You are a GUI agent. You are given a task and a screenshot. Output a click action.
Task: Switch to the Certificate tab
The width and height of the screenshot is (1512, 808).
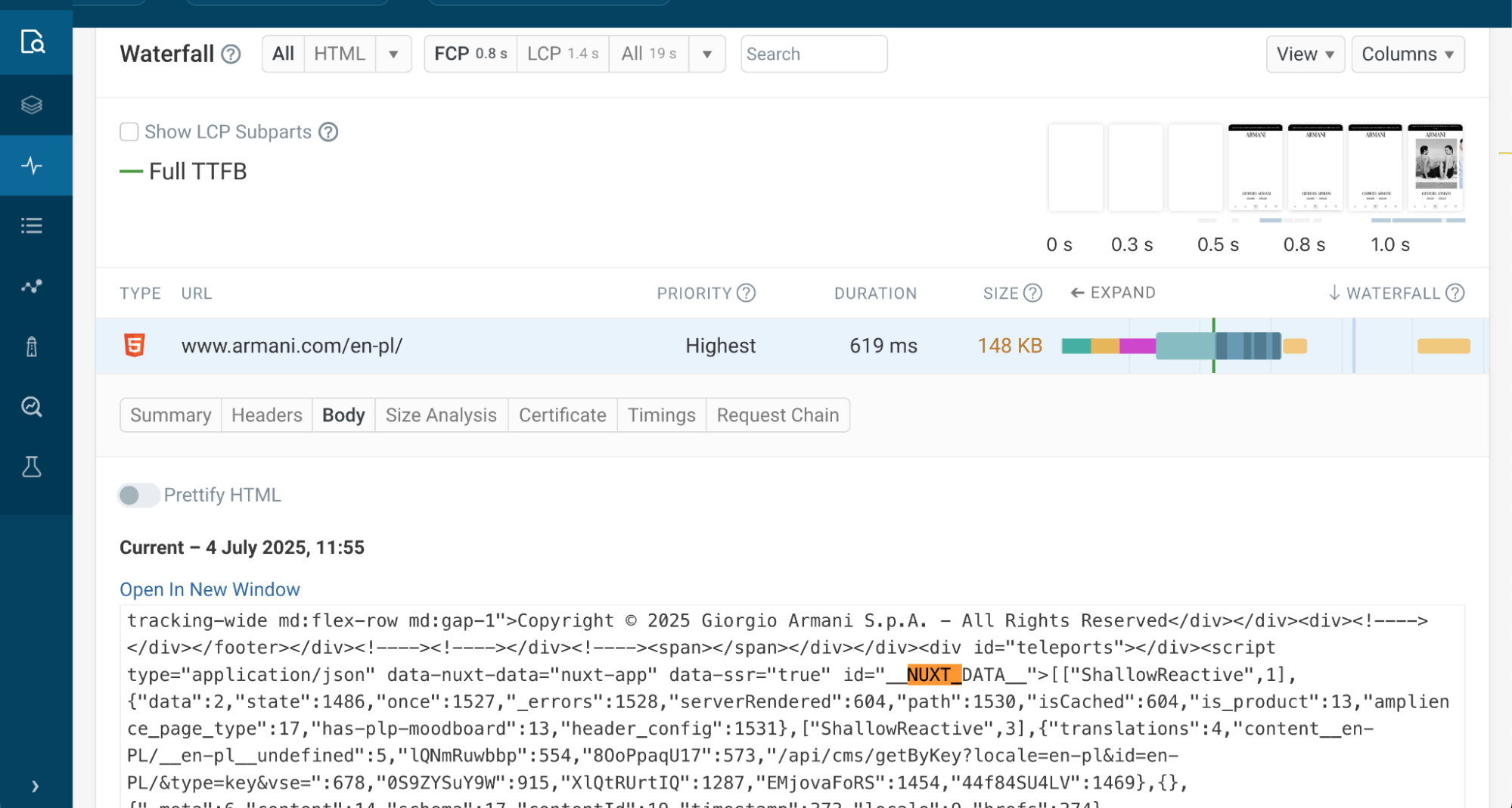pyautogui.click(x=563, y=415)
